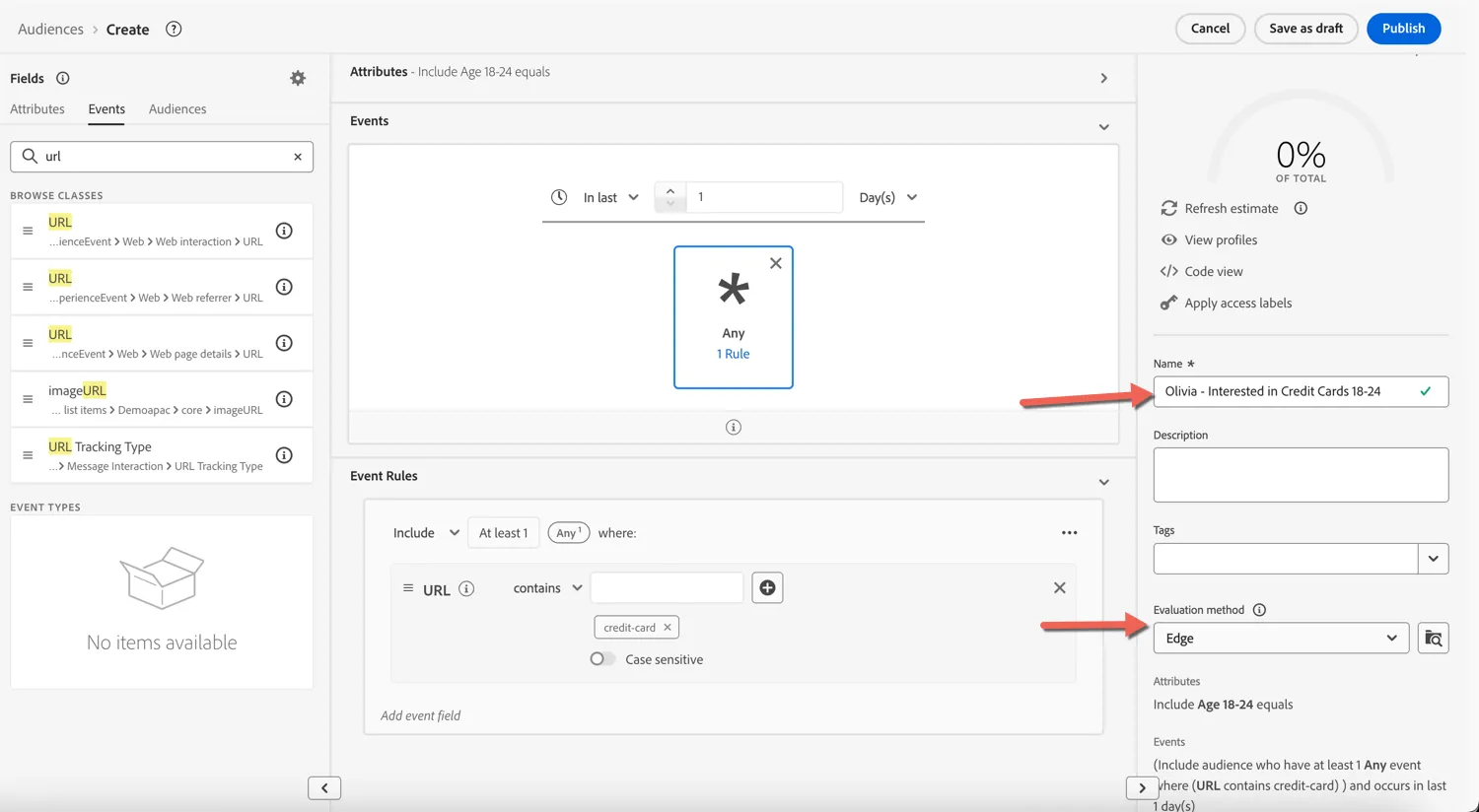Cancel audience creation
The image size is (1479, 812).
(1210, 29)
